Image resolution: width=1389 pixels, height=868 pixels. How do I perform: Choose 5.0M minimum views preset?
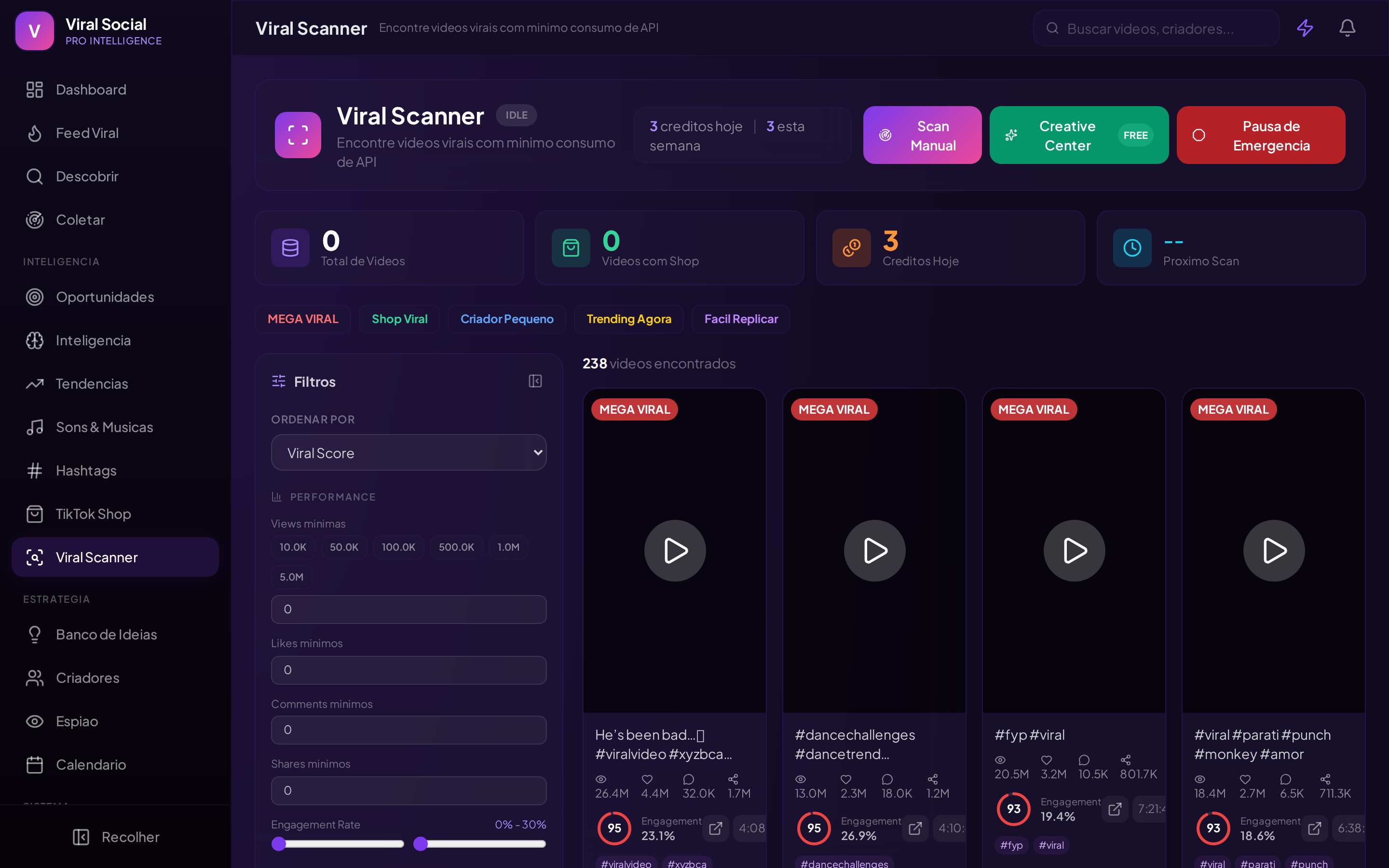[x=292, y=577]
